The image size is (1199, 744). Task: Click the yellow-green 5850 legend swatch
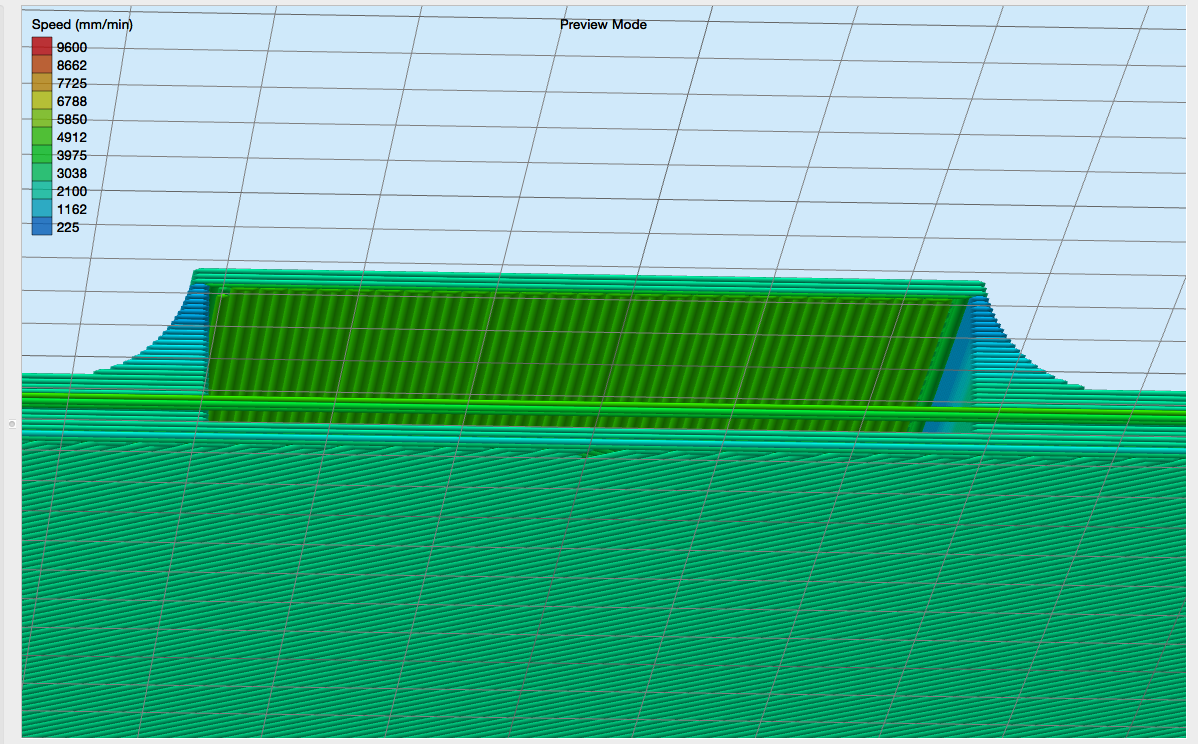(41, 119)
